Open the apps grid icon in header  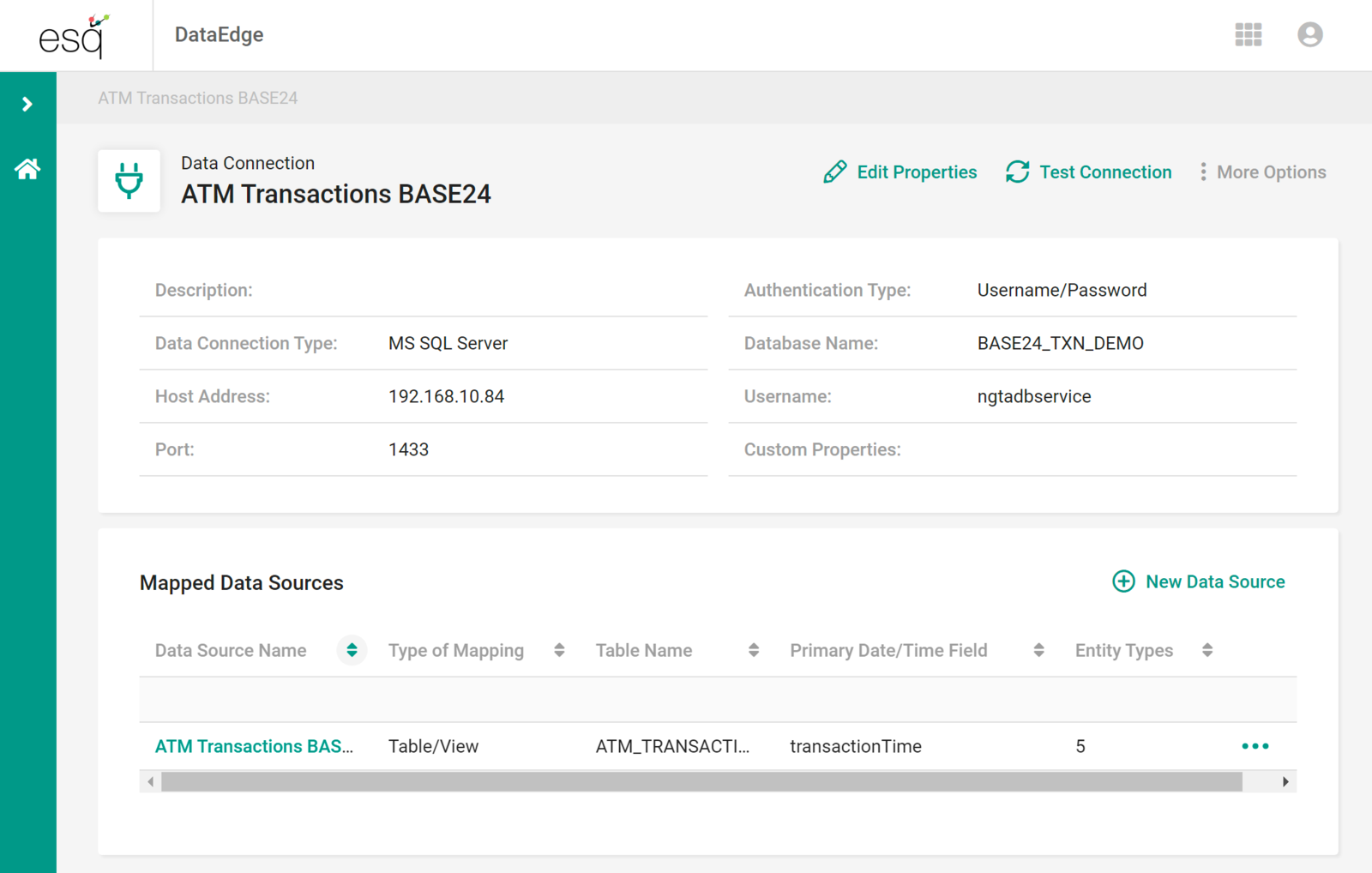pos(1248,35)
